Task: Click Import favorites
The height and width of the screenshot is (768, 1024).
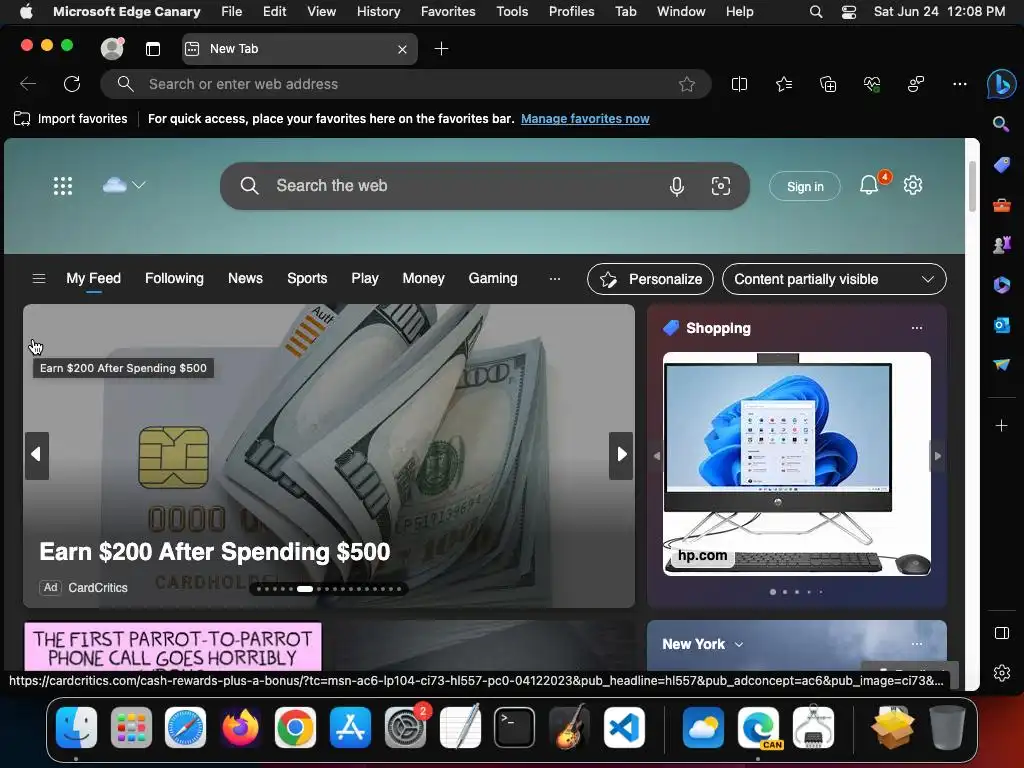Action: (71, 119)
